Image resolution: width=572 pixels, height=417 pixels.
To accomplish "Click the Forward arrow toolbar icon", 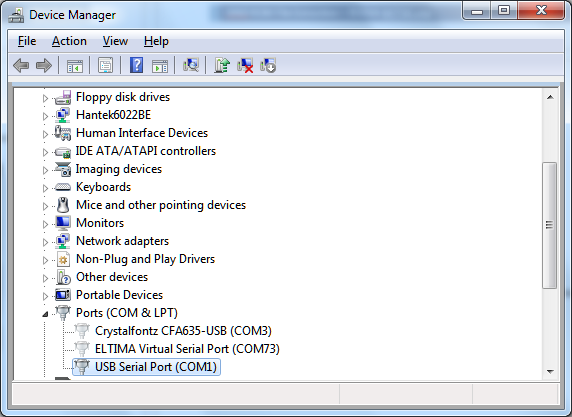I will (x=44, y=66).
